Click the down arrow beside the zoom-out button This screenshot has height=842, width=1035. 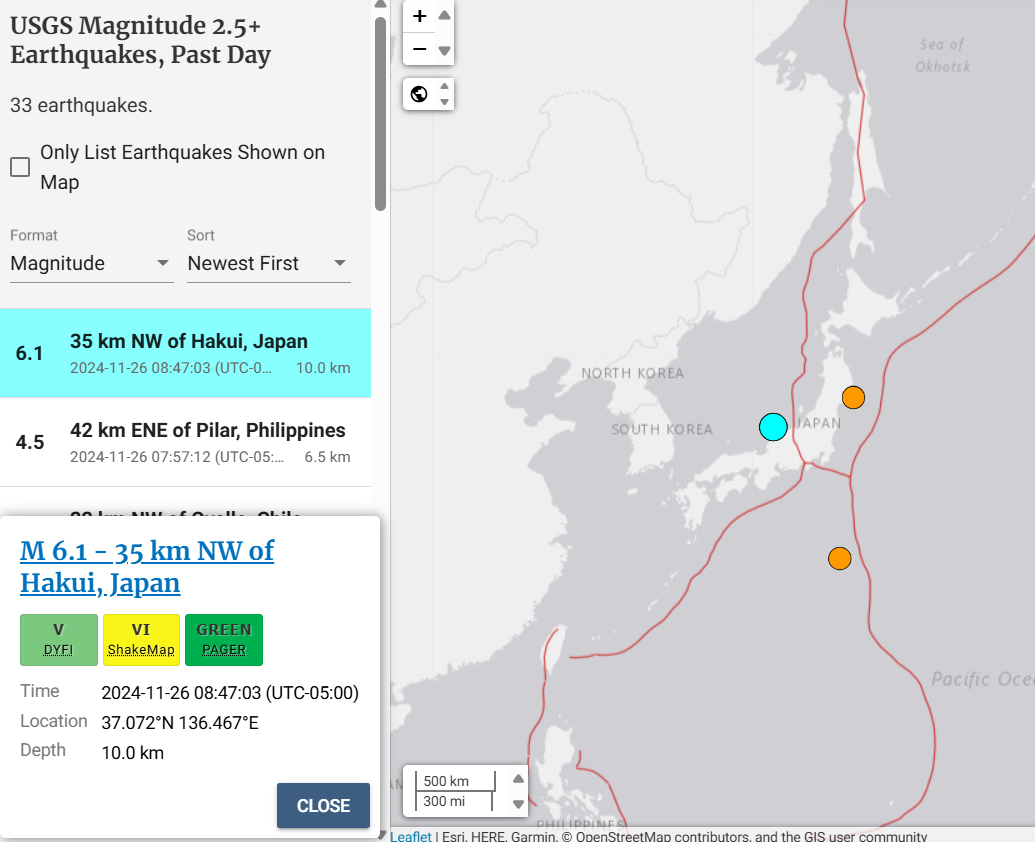pyautogui.click(x=445, y=51)
